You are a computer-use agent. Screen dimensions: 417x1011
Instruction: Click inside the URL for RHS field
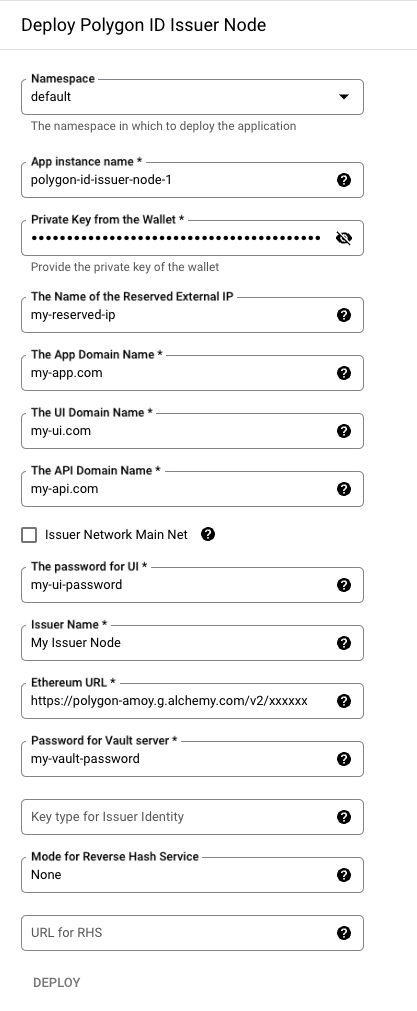[x=179, y=933]
